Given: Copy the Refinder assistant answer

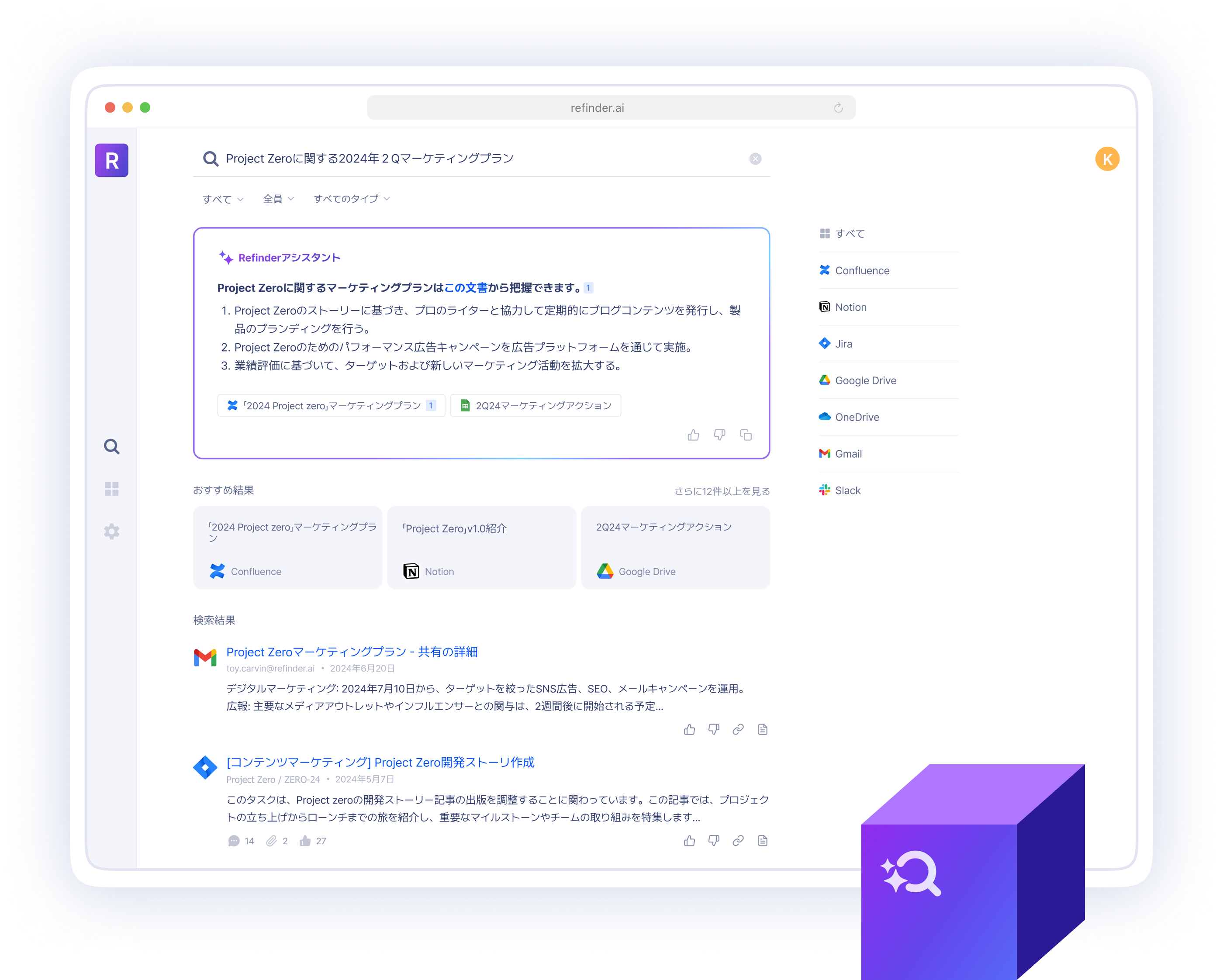Looking at the screenshot, I should coord(746,435).
